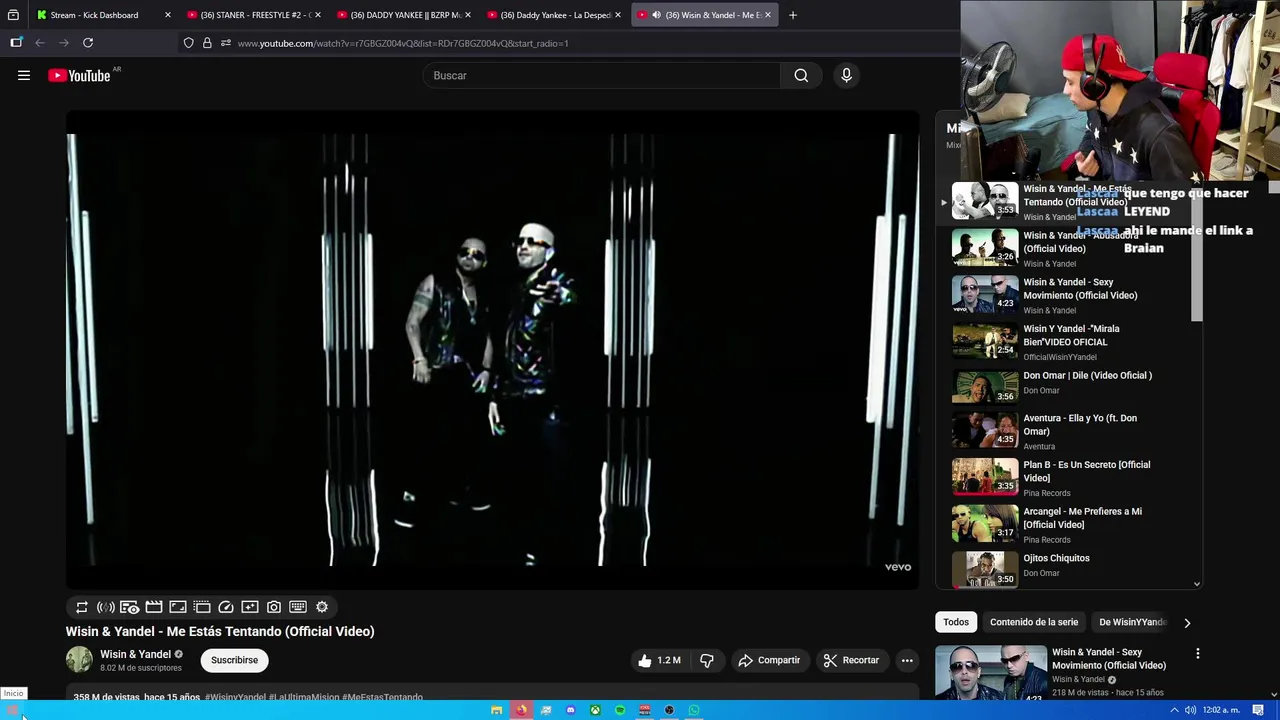The width and height of the screenshot is (1280, 720).
Task: Select the De WisinYandel filter chip
Action: click(1132, 622)
